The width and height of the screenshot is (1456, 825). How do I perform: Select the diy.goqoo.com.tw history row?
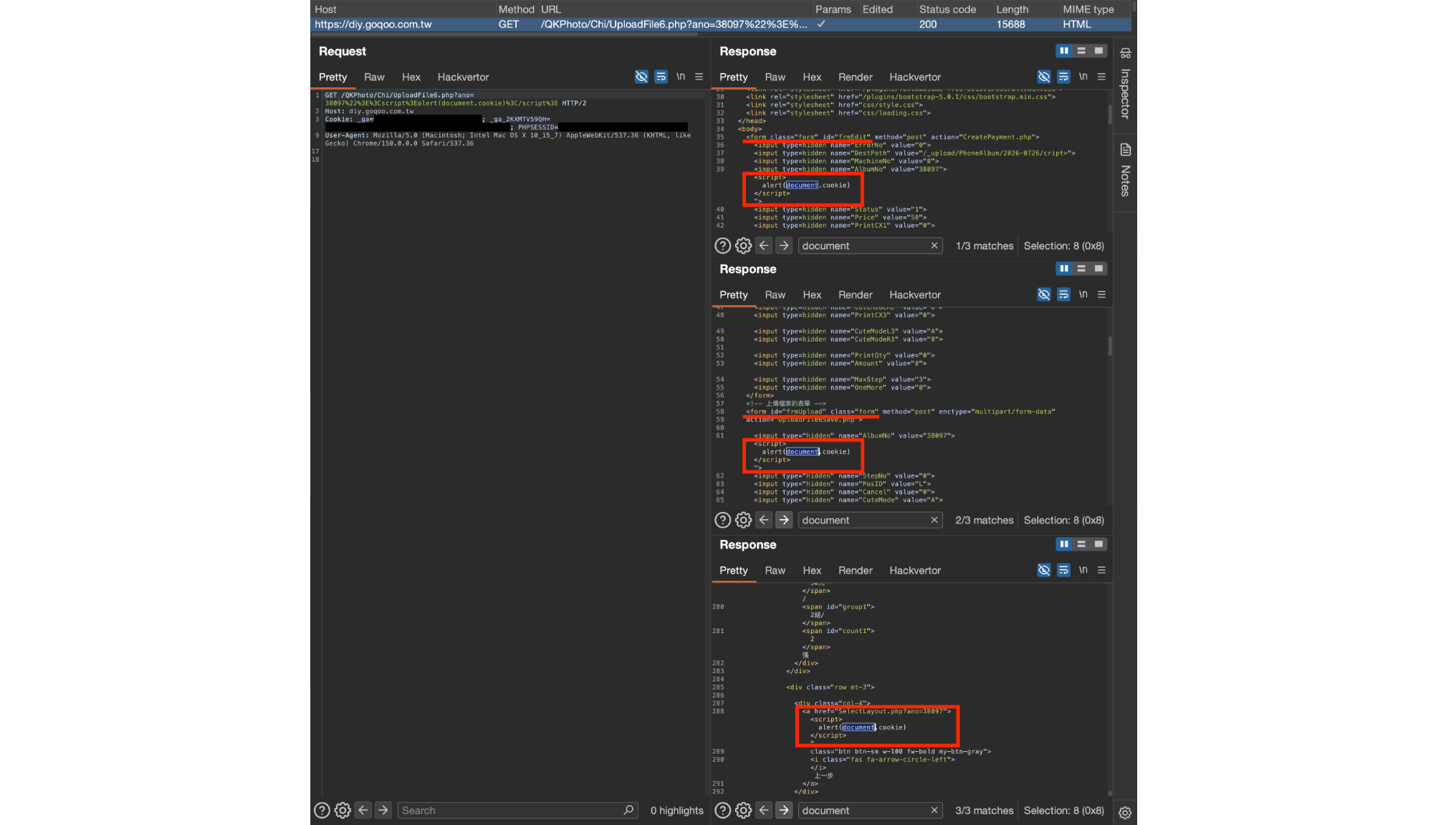point(721,24)
